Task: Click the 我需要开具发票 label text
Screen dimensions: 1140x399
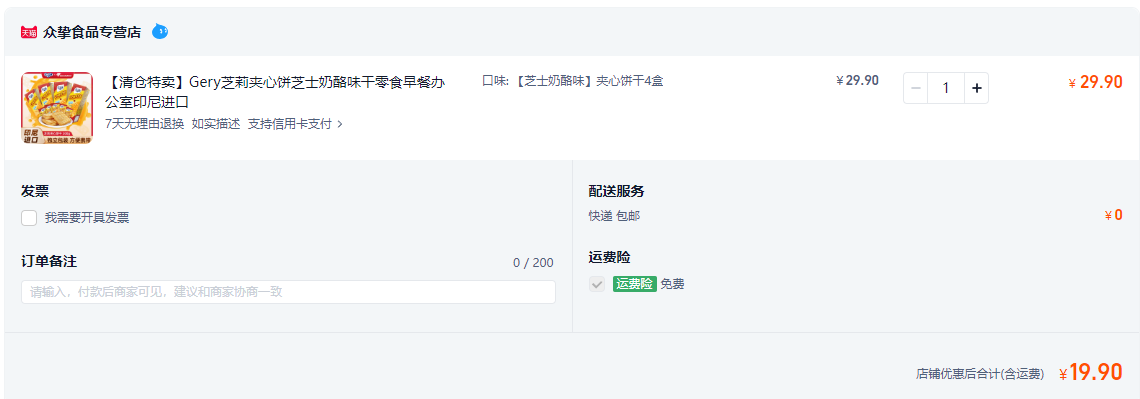Action: click(87, 217)
